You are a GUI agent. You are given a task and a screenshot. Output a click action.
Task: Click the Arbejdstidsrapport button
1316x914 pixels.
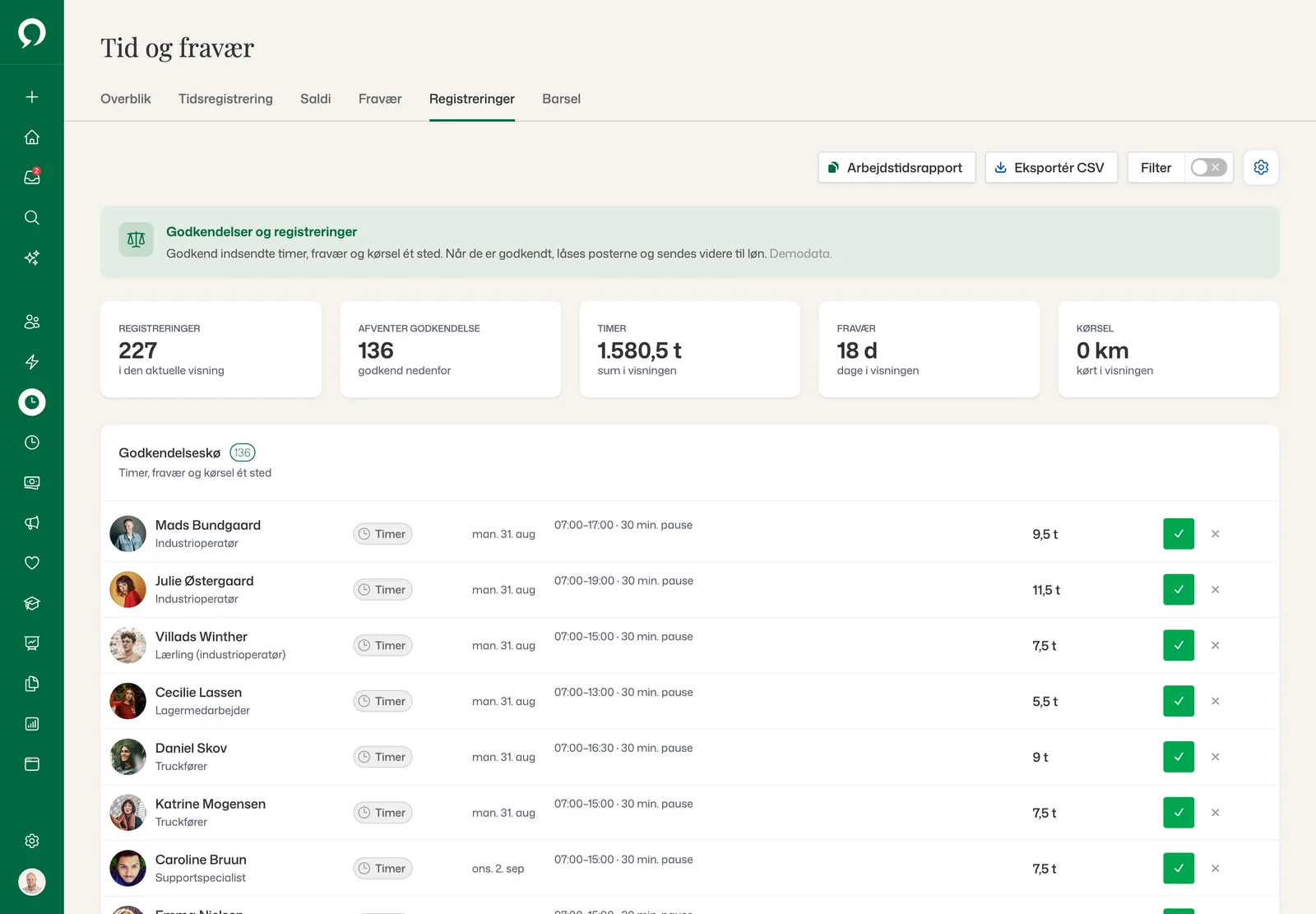[897, 168]
